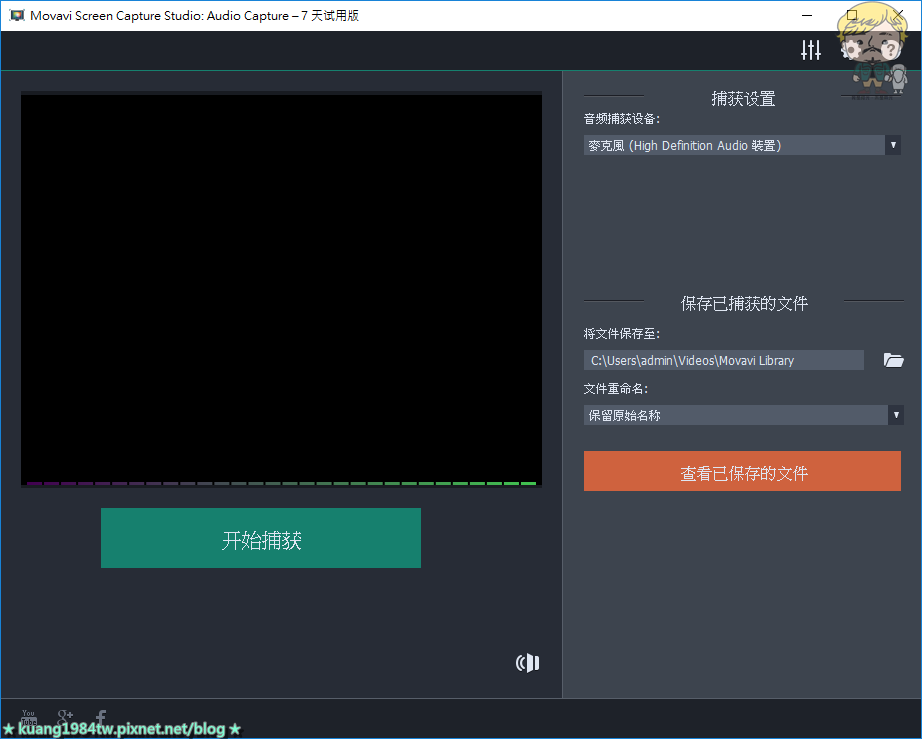Click the 保存已捕获的文件 heading

(x=744, y=303)
